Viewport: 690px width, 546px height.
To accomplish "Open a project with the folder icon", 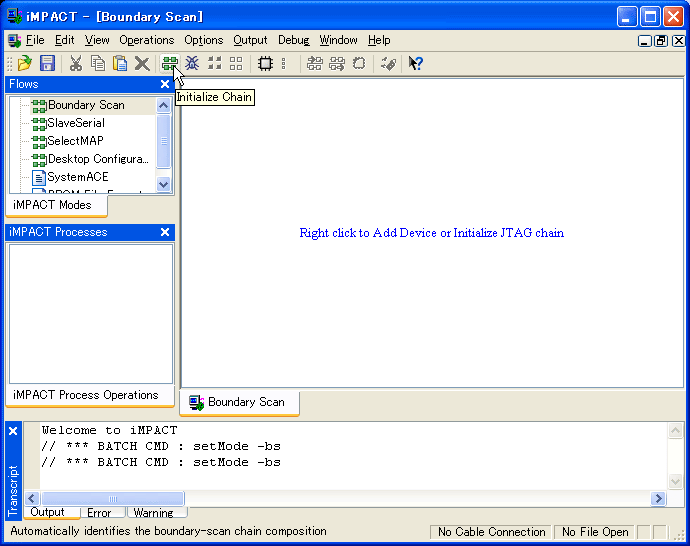I will click(25, 63).
